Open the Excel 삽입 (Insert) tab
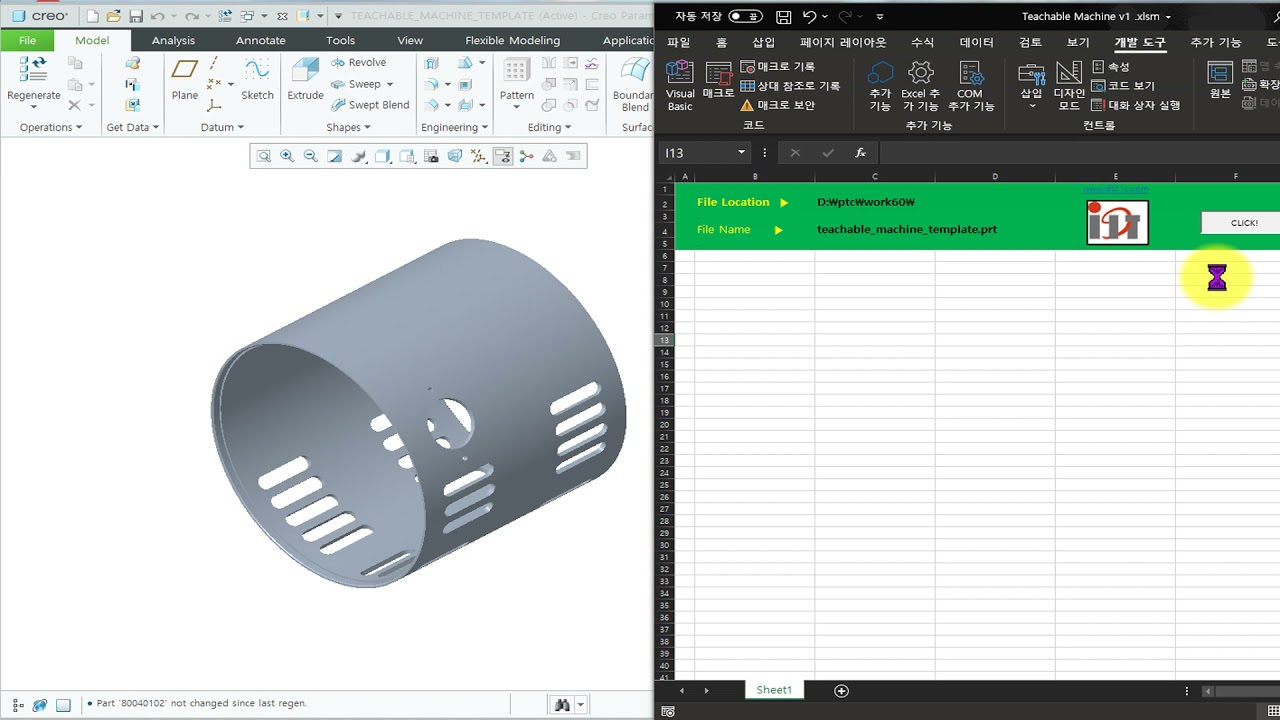Viewport: 1280px width, 720px height. pos(763,43)
